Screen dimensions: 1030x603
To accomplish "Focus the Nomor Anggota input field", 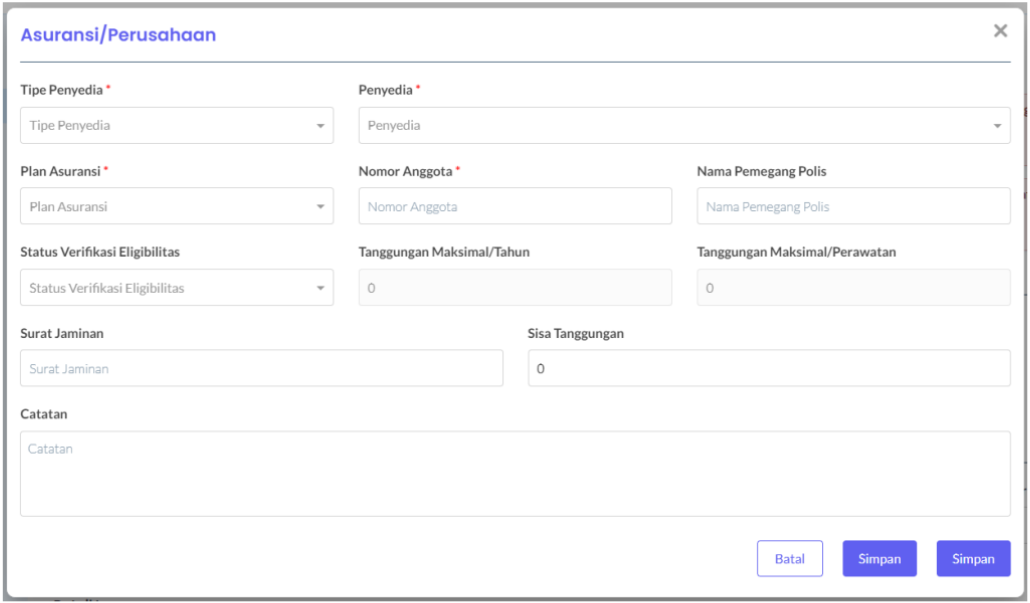I will click(x=515, y=207).
